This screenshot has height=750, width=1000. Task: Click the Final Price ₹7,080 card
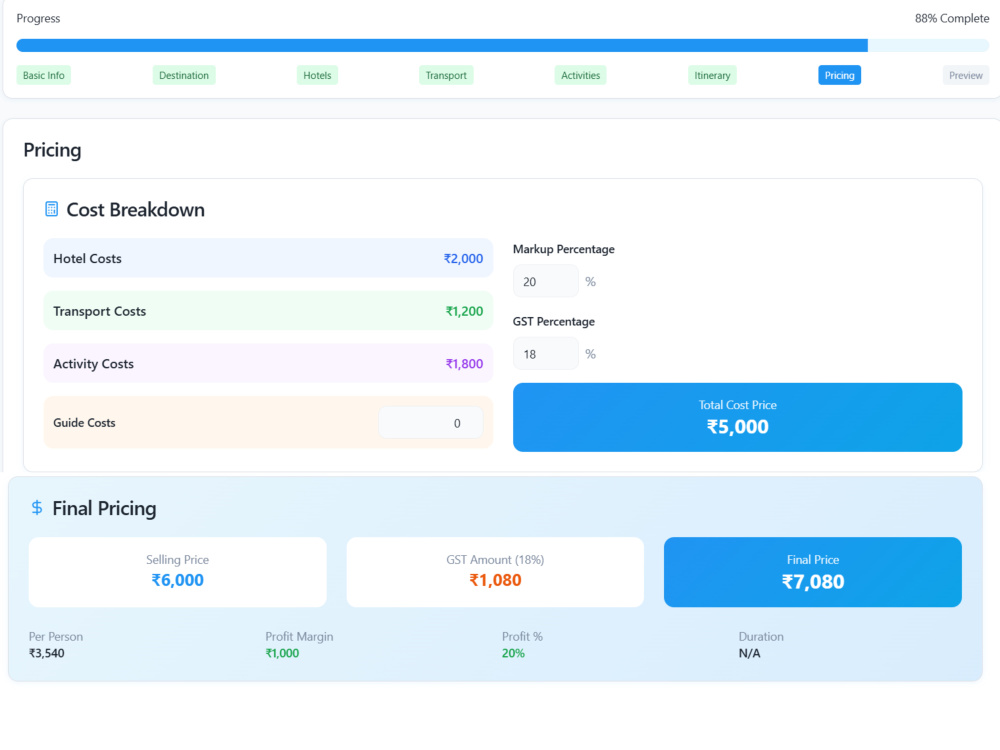(x=812, y=572)
